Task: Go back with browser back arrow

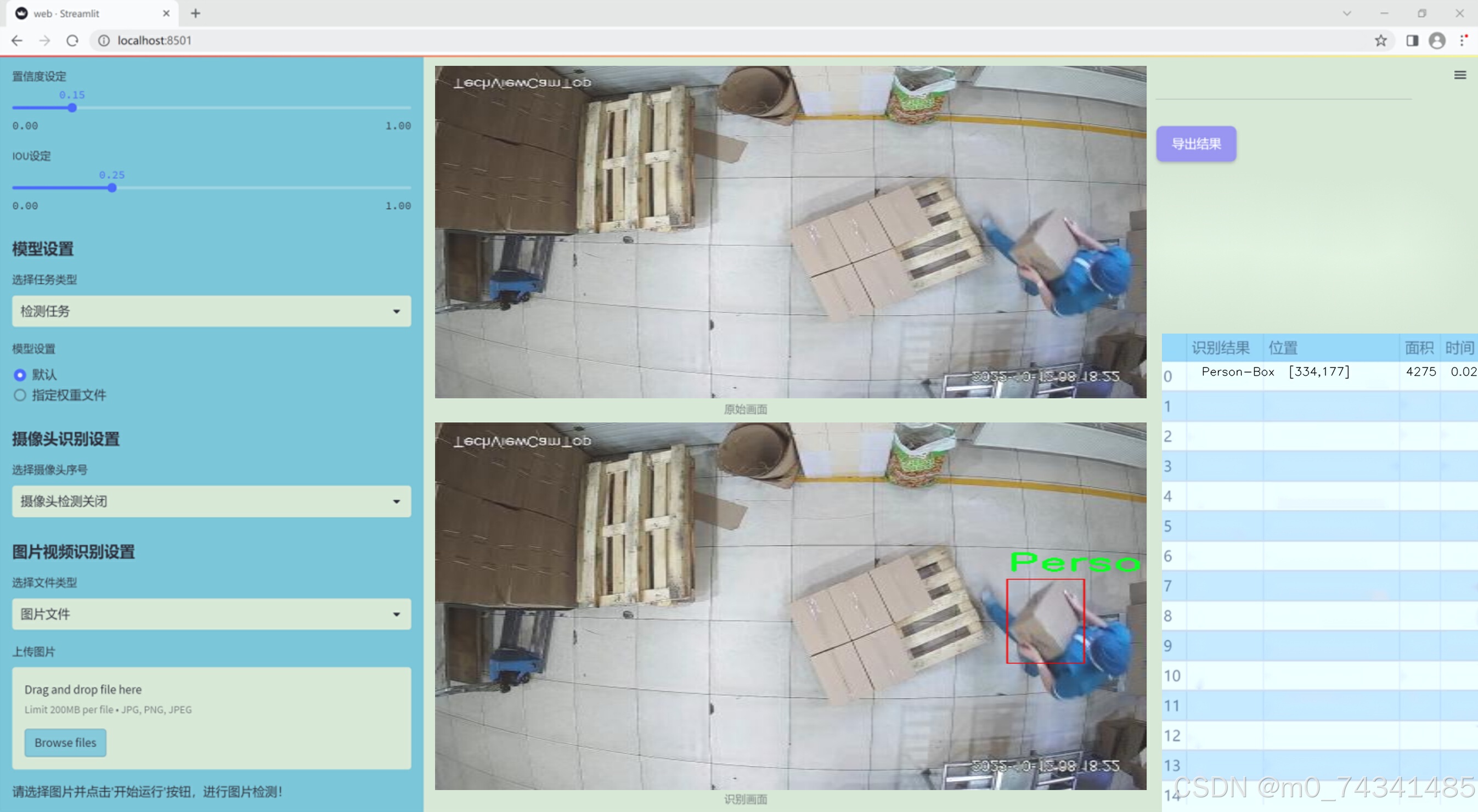Action: click(x=17, y=41)
